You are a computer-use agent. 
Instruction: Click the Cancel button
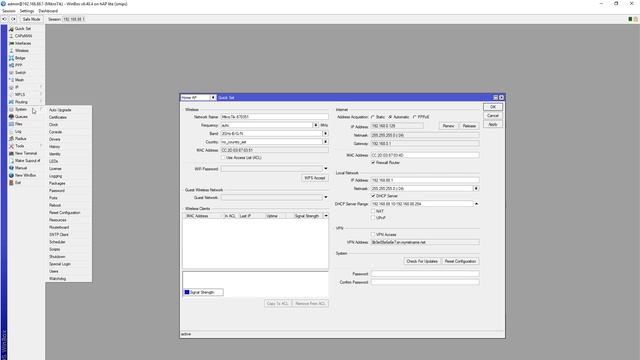(493, 116)
